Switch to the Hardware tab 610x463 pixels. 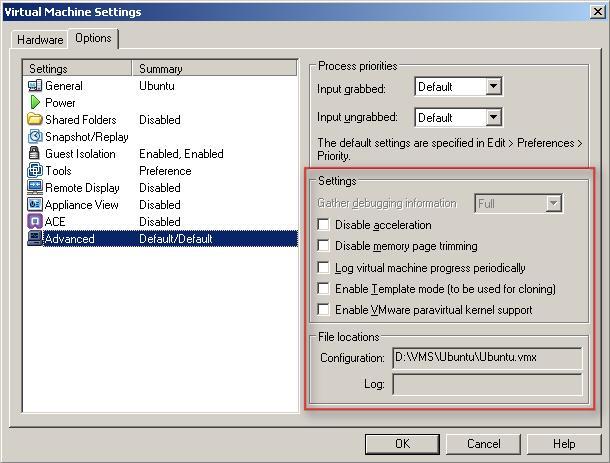tap(40, 40)
